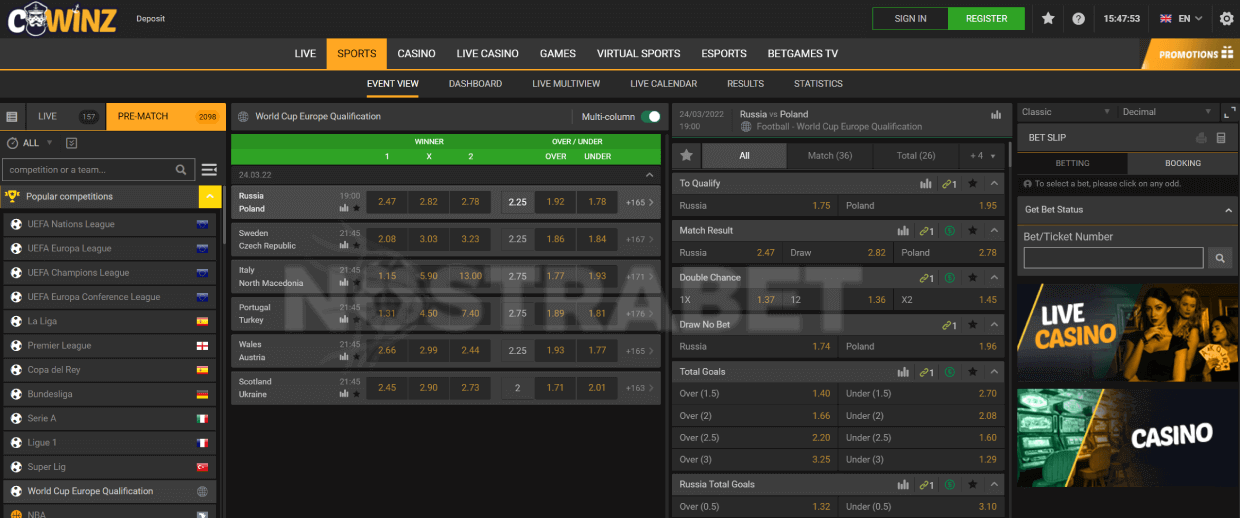The image size is (1240, 518).
Task: Click the Bet Slip printer icon
Action: pyautogui.click(x=1201, y=138)
